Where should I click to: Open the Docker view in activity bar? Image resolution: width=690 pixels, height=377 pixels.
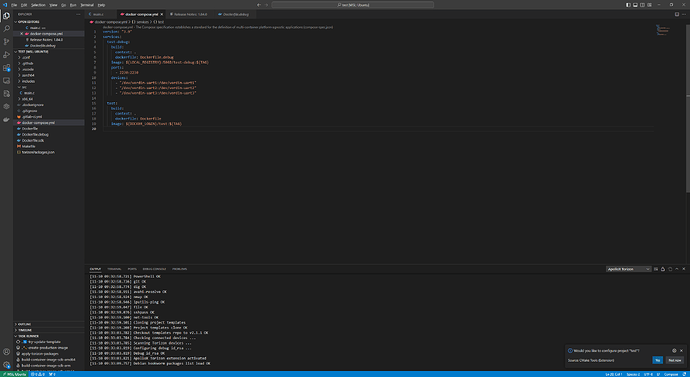click(x=6, y=119)
